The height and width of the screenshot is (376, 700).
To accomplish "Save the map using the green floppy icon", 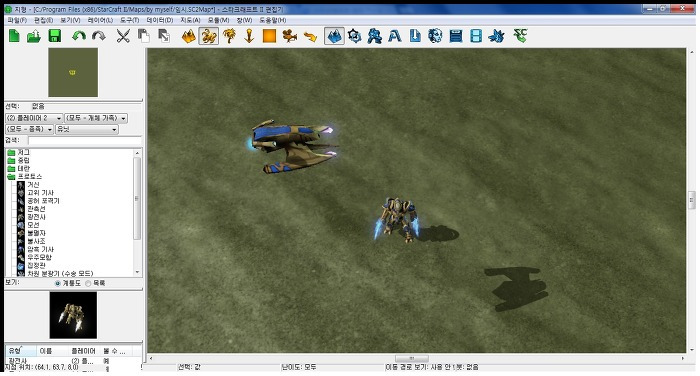I will [54, 36].
